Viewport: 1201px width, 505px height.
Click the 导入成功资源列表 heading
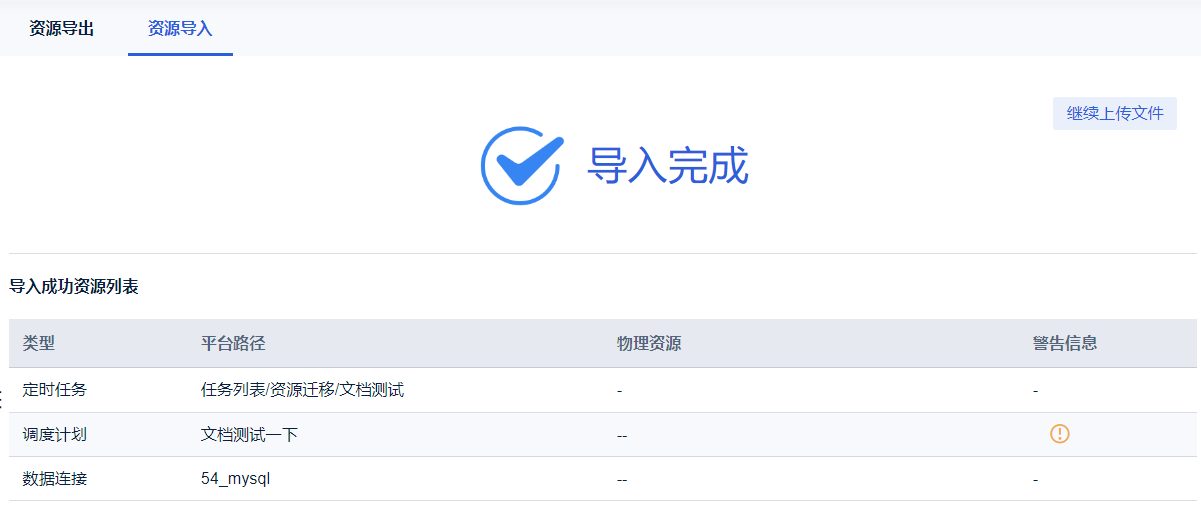[x=74, y=287]
